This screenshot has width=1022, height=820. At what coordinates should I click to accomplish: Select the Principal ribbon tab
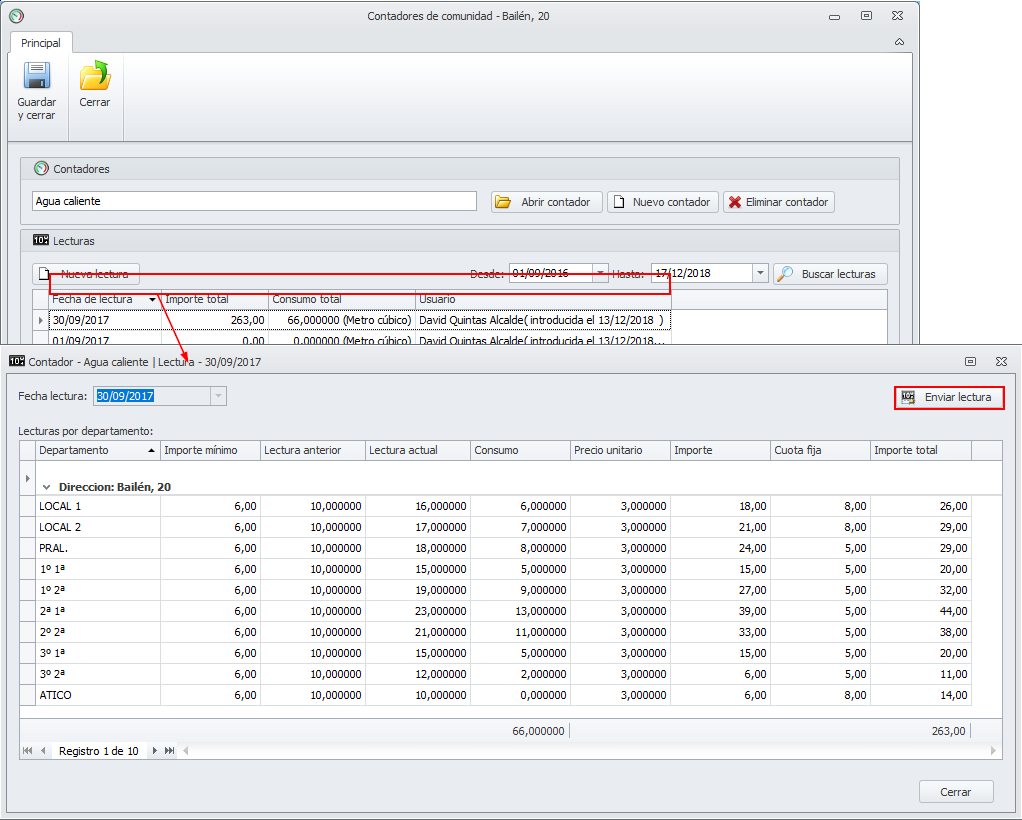pos(41,43)
